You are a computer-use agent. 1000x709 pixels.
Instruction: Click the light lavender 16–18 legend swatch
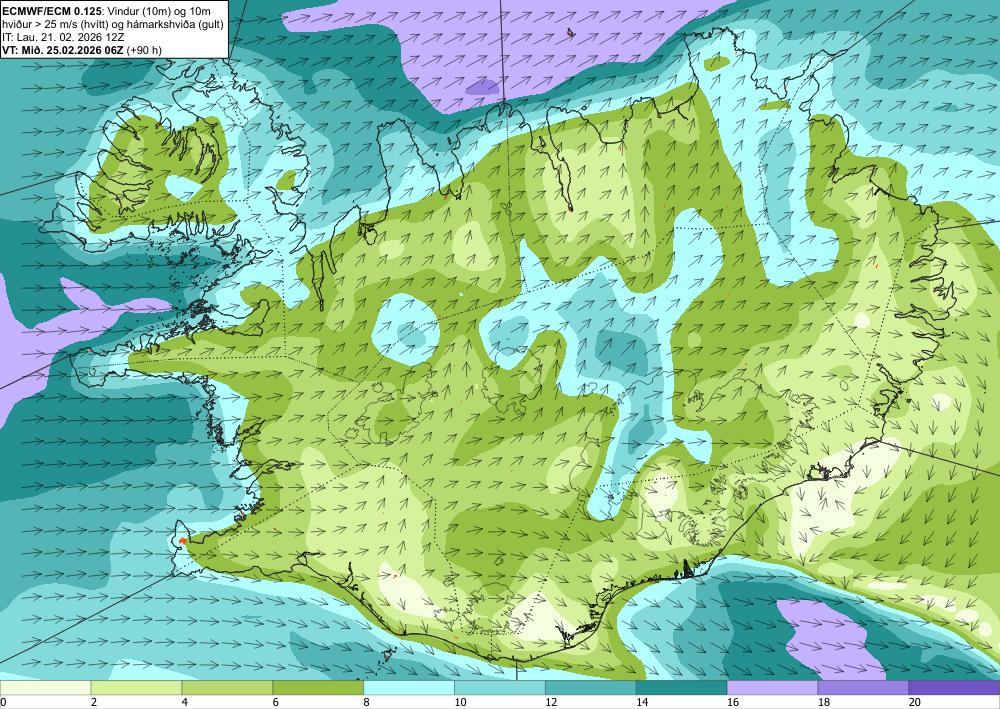pyautogui.click(x=772, y=688)
